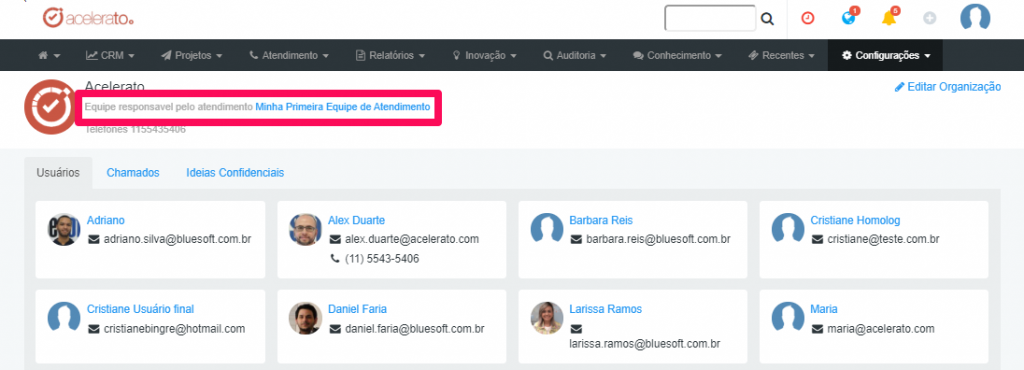Click the search magnifier icon
This screenshot has height=370, width=1024.
[x=767, y=19]
